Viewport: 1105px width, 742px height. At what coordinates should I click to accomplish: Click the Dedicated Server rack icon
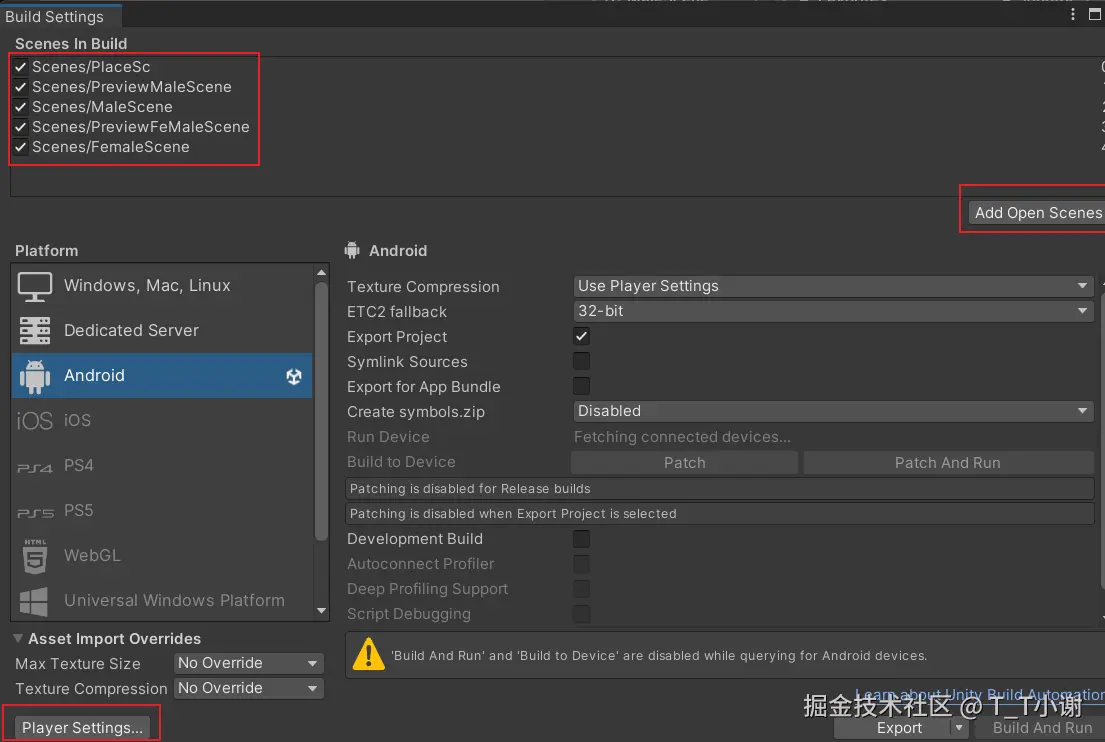35,330
